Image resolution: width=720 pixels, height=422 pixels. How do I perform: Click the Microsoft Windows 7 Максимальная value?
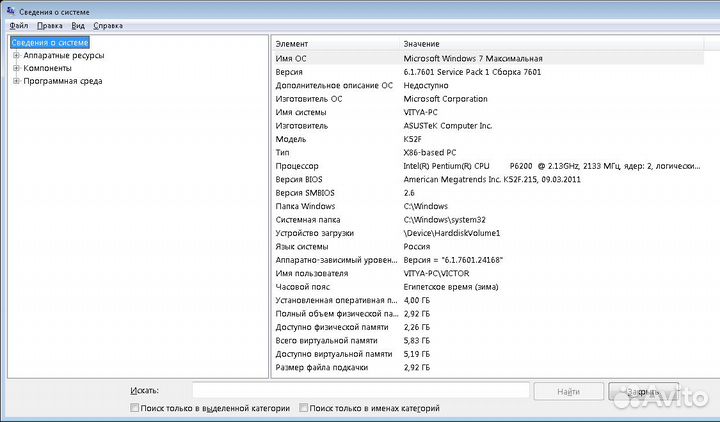click(473, 59)
